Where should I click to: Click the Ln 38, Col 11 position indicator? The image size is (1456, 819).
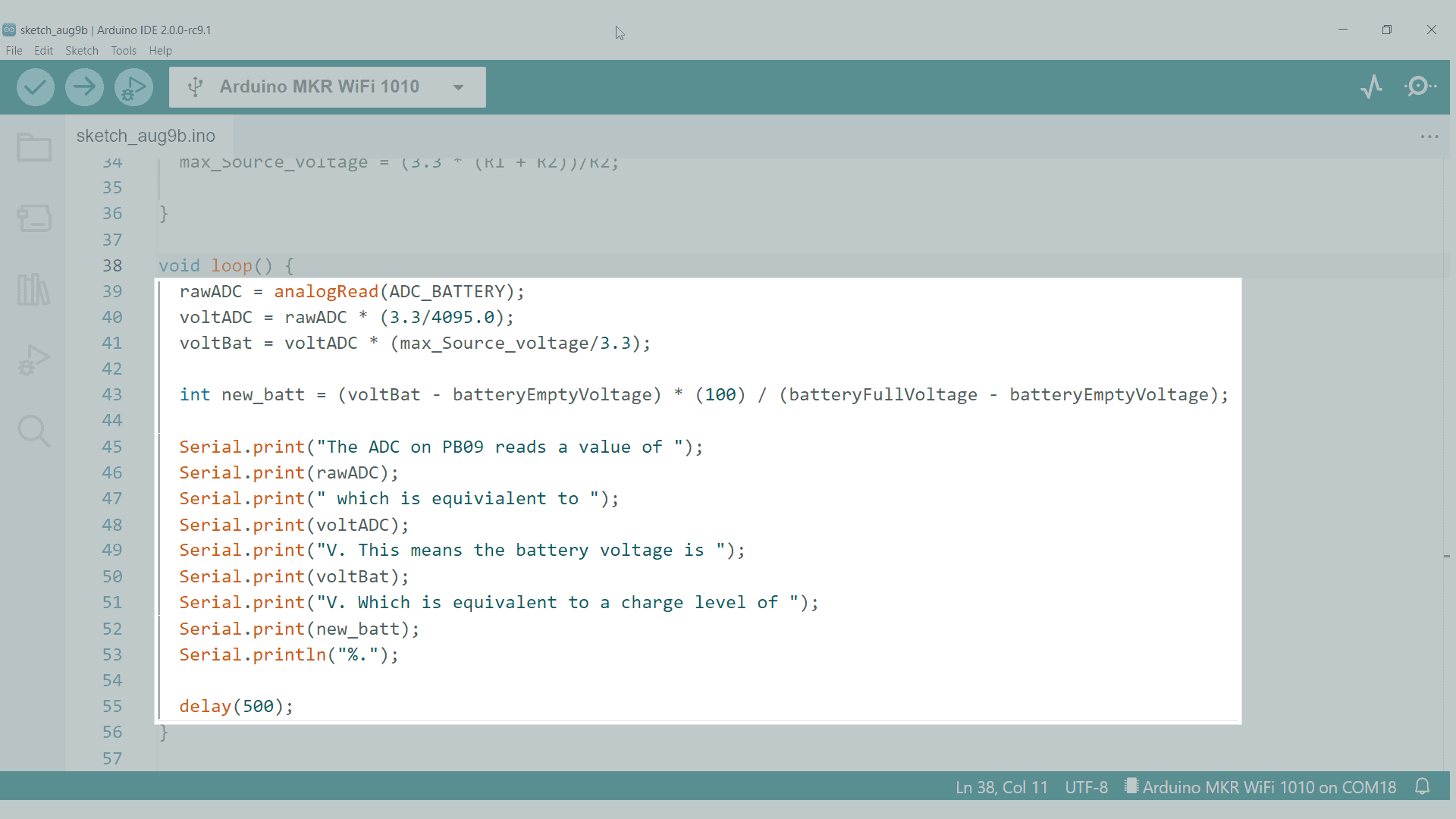coord(1001,787)
